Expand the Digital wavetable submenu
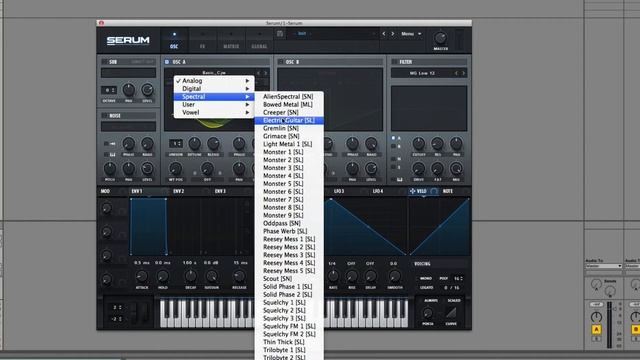Image resolution: width=640 pixels, height=360 pixels. (214, 89)
